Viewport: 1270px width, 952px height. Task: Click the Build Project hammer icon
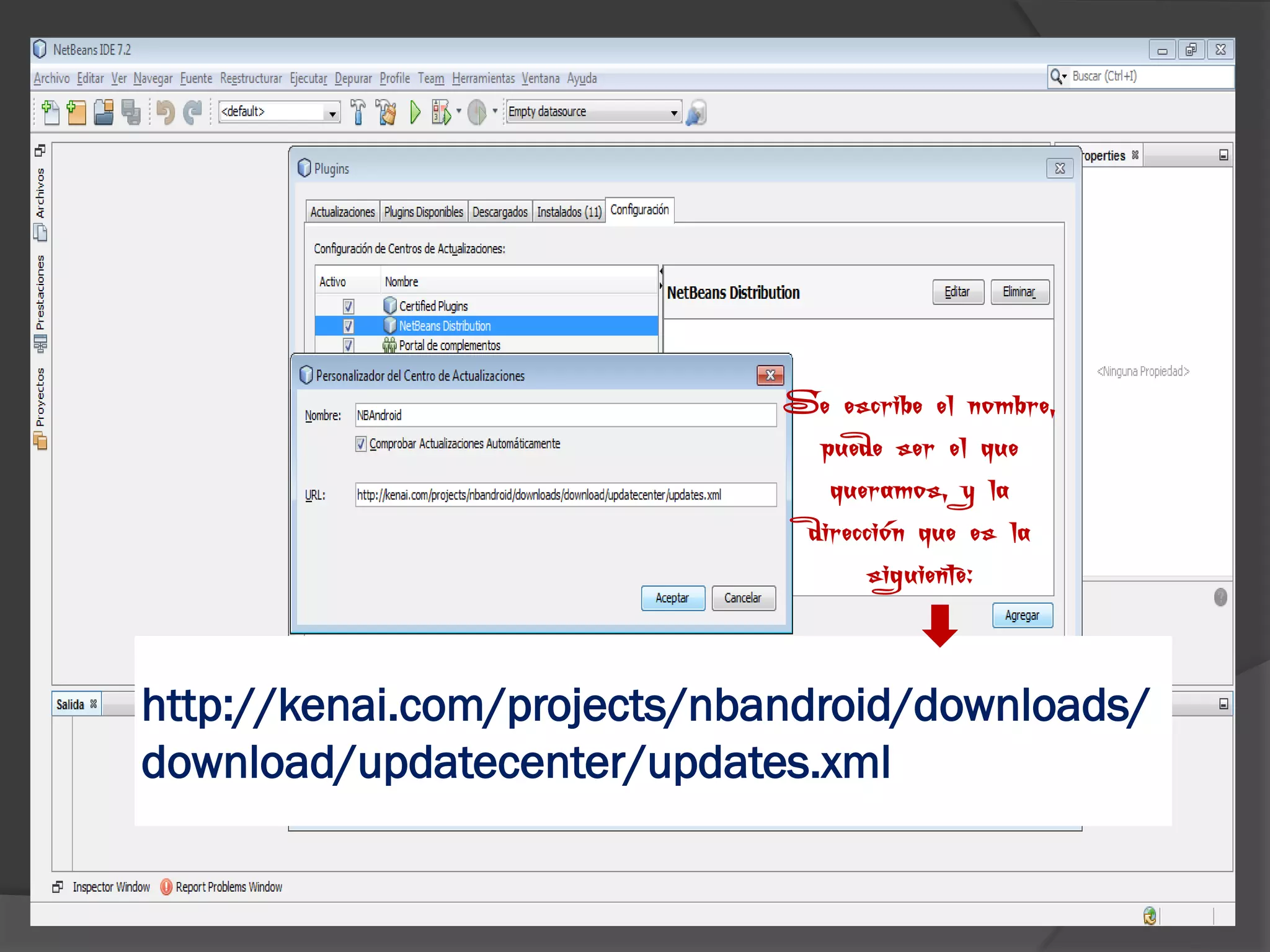(x=358, y=112)
